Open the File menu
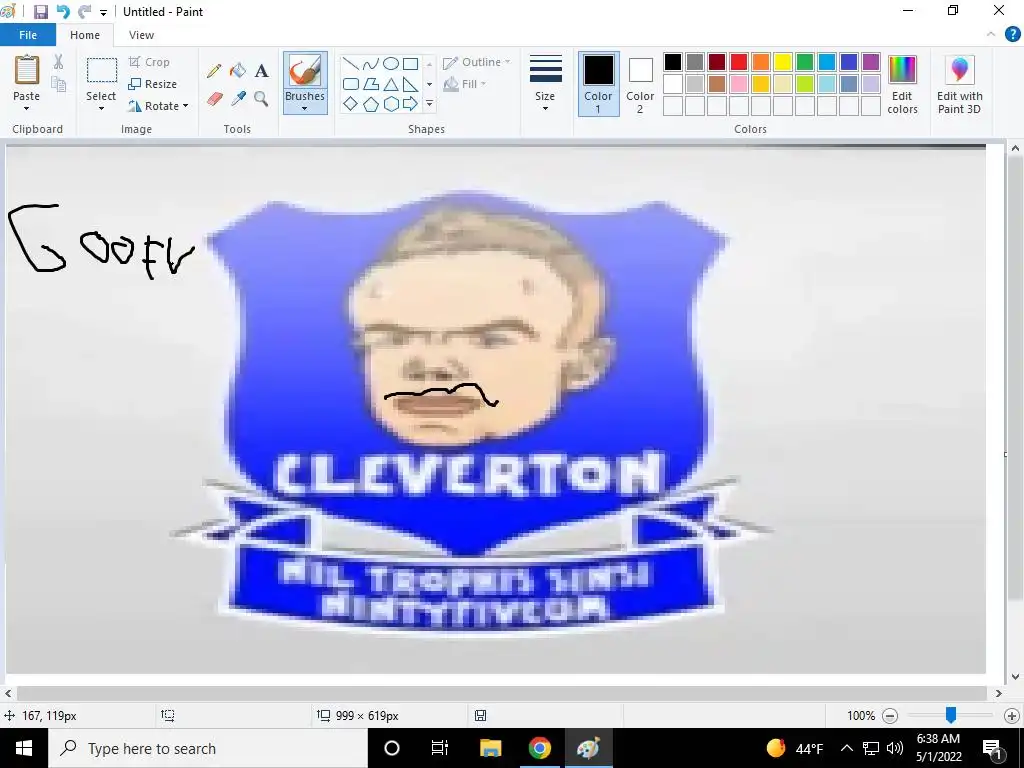The width and height of the screenshot is (1024, 768). tap(28, 35)
